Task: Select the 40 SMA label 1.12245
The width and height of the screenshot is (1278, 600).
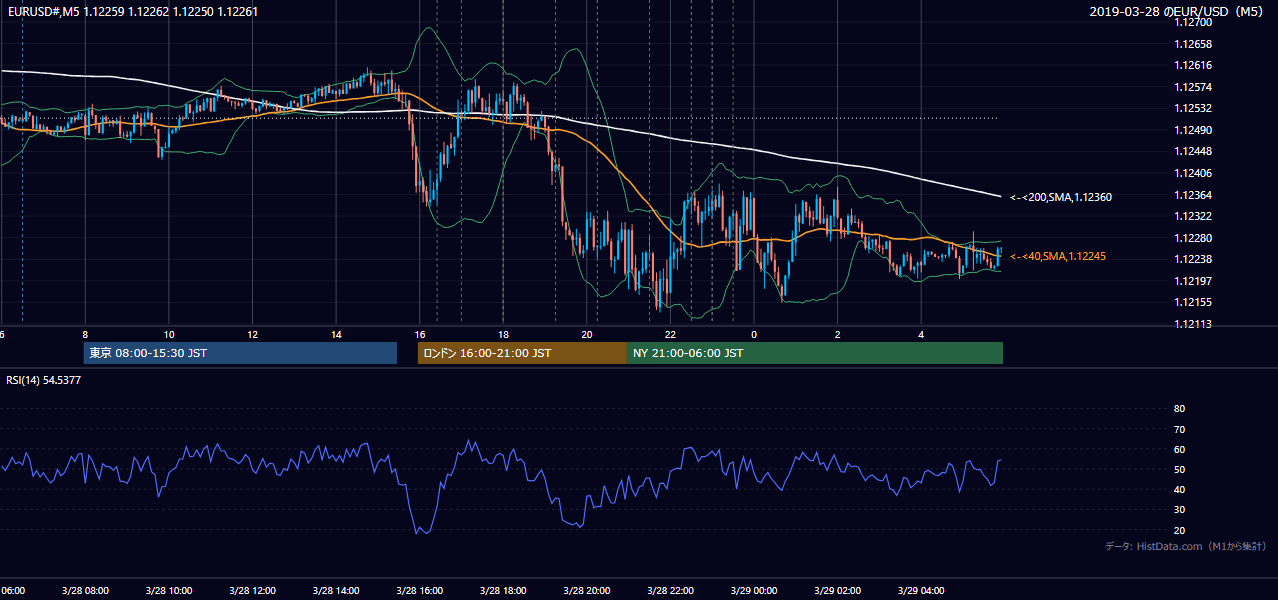Action: tap(1058, 256)
